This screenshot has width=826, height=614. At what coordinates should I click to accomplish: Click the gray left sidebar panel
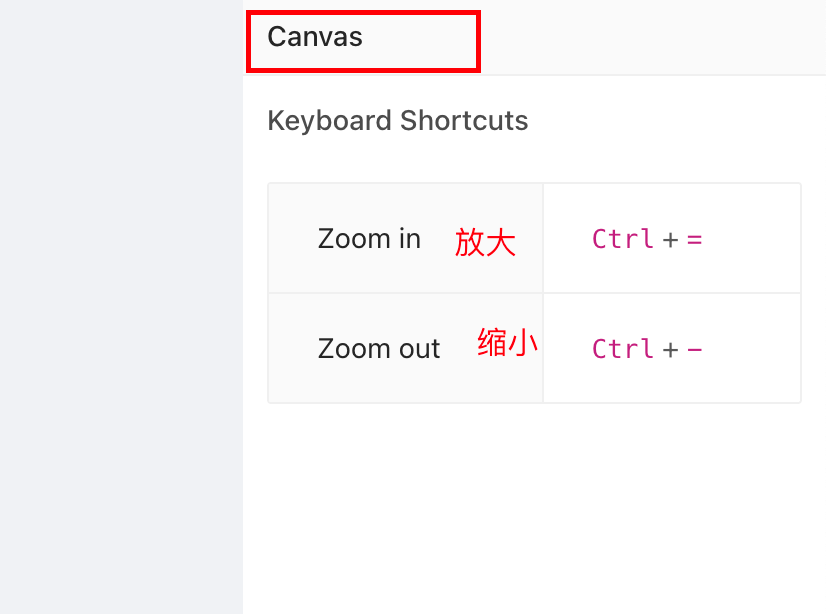click(x=121, y=307)
